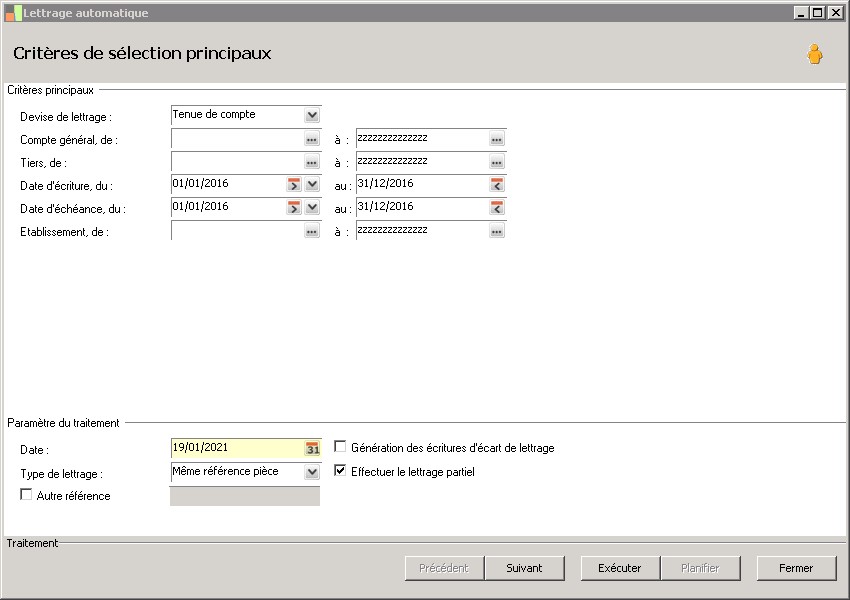
Task: Click calendar icon for Date d'échéance end
Action: 496,208
